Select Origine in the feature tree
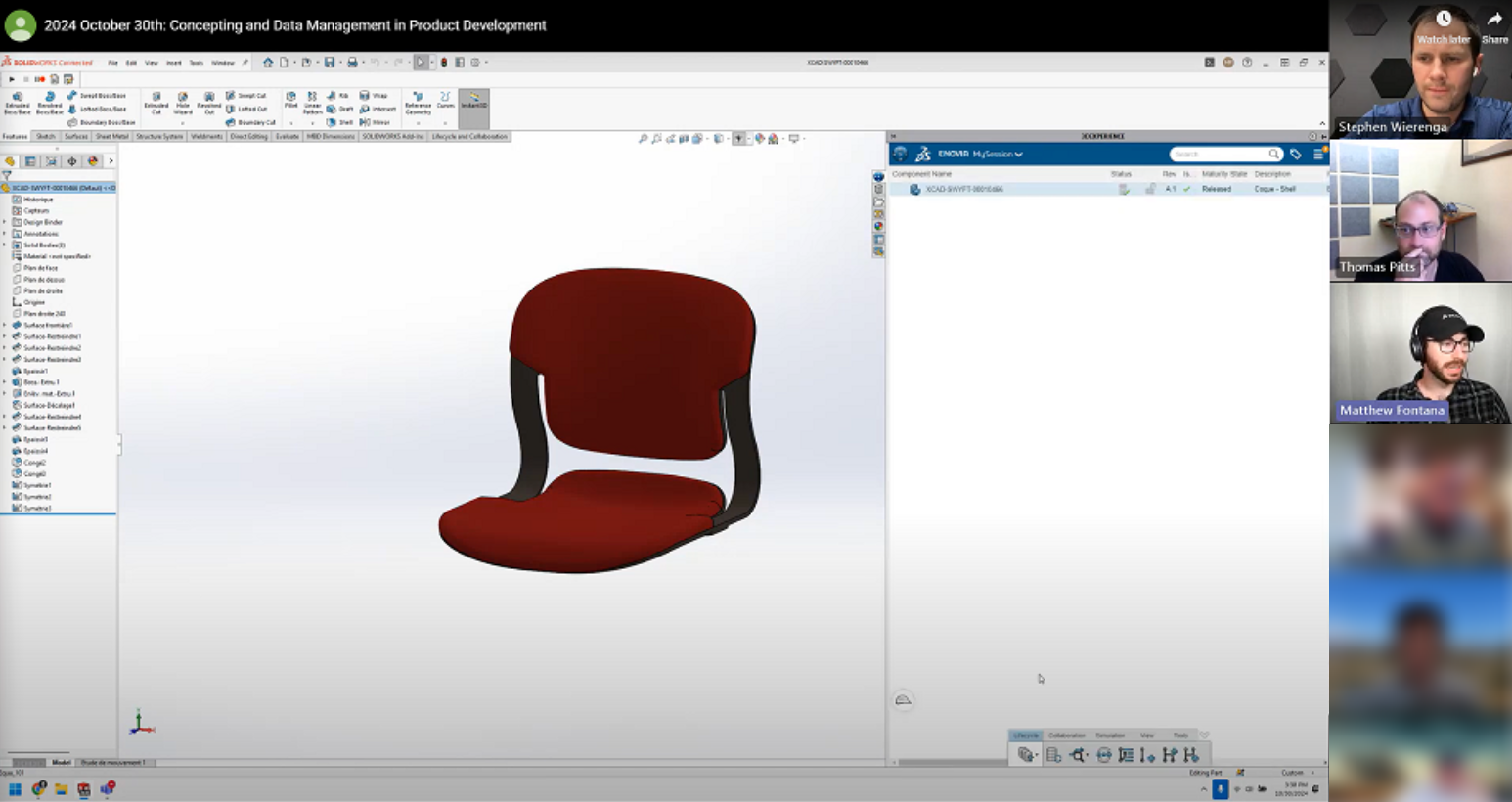This screenshot has height=802, width=1512. (x=28, y=302)
